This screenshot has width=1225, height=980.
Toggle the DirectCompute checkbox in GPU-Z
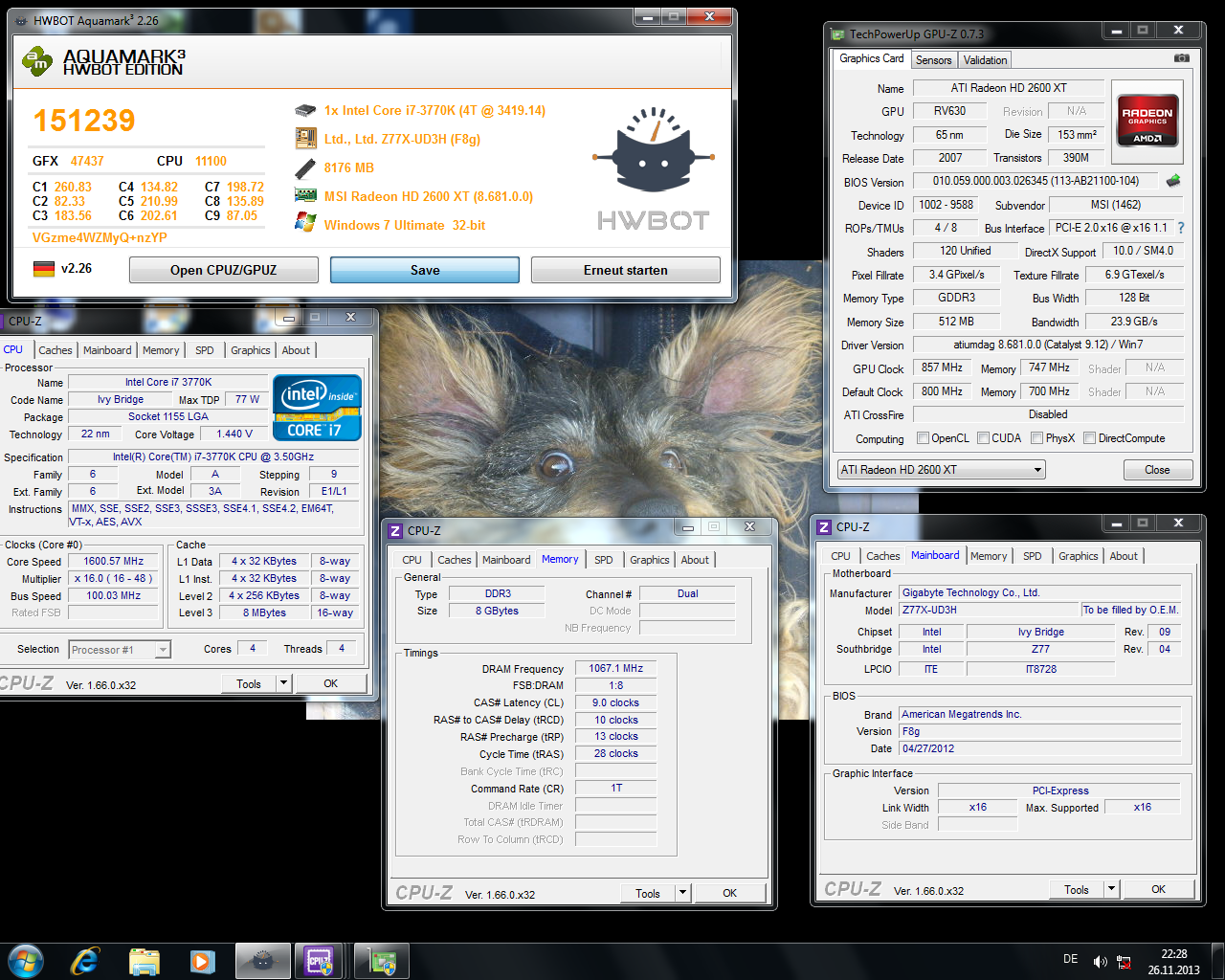(1089, 438)
